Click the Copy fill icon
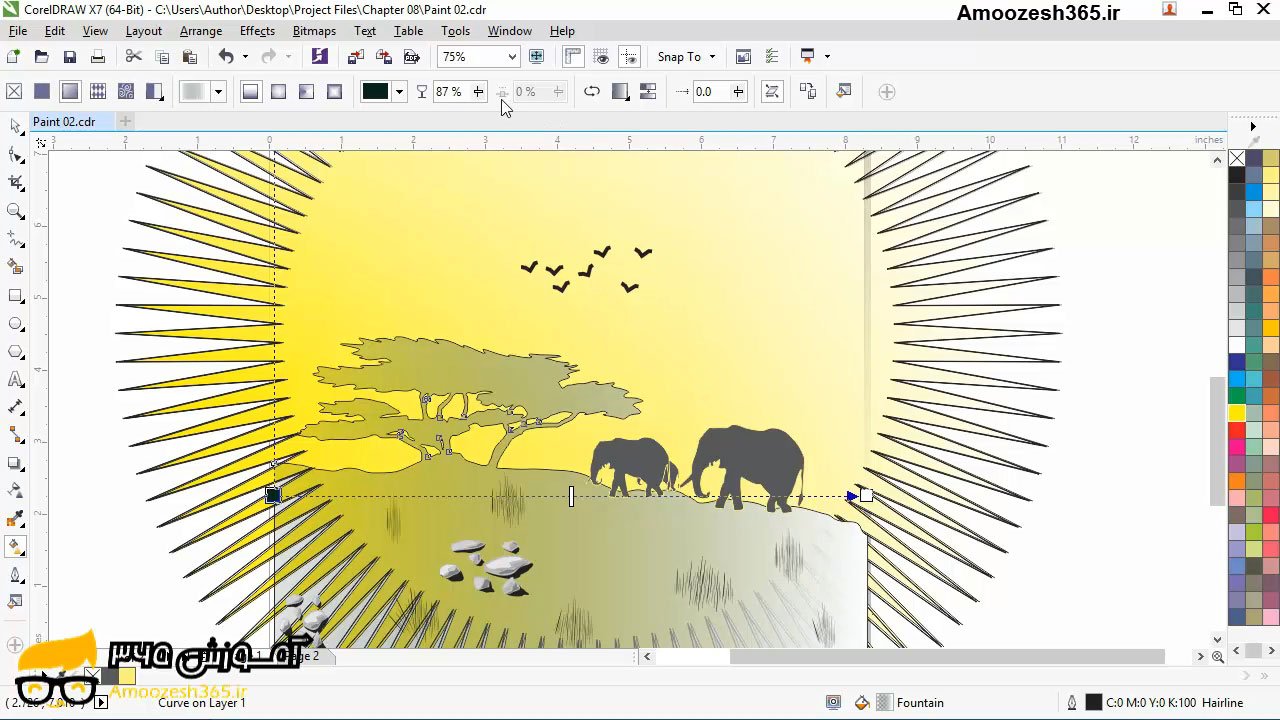1280x720 pixels. click(808, 92)
